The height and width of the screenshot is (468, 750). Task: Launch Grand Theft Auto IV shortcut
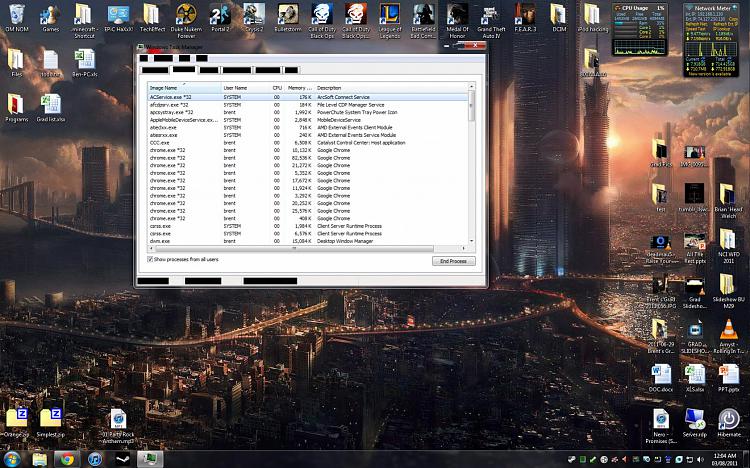[x=491, y=21]
